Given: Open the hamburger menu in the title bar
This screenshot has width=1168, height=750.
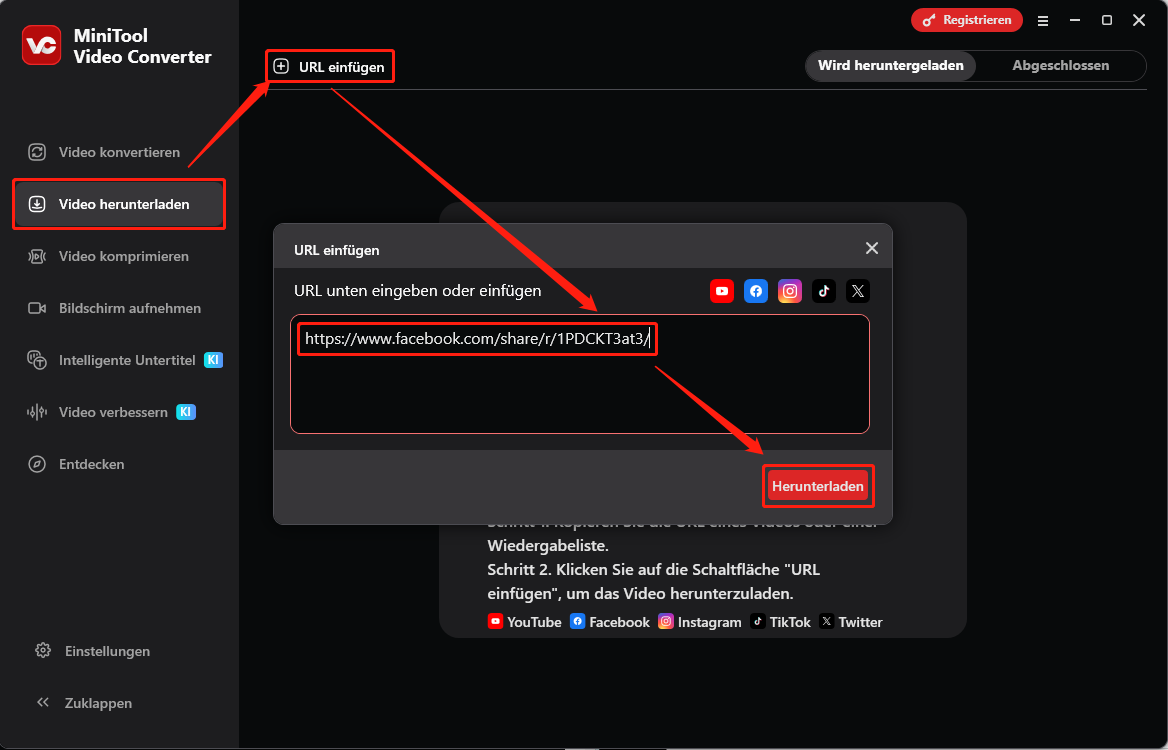Looking at the screenshot, I should pos(1043,21).
